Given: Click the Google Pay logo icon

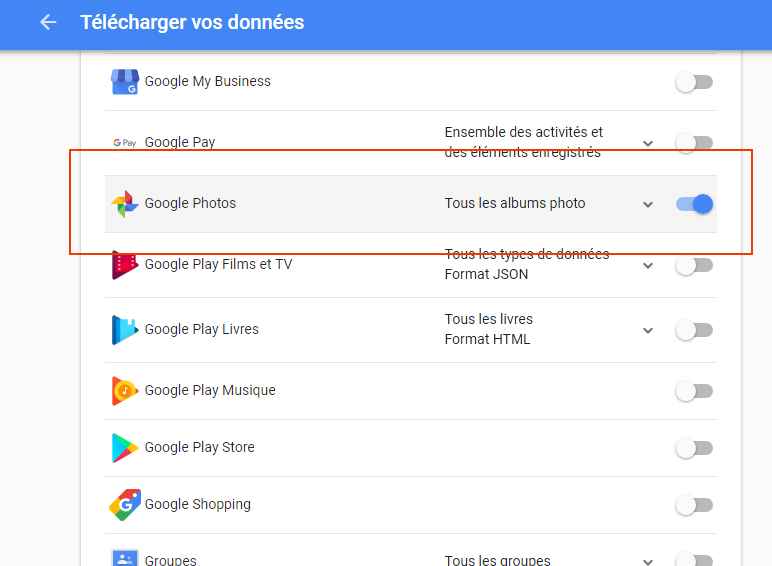Looking at the screenshot, I should coord(124,143).
